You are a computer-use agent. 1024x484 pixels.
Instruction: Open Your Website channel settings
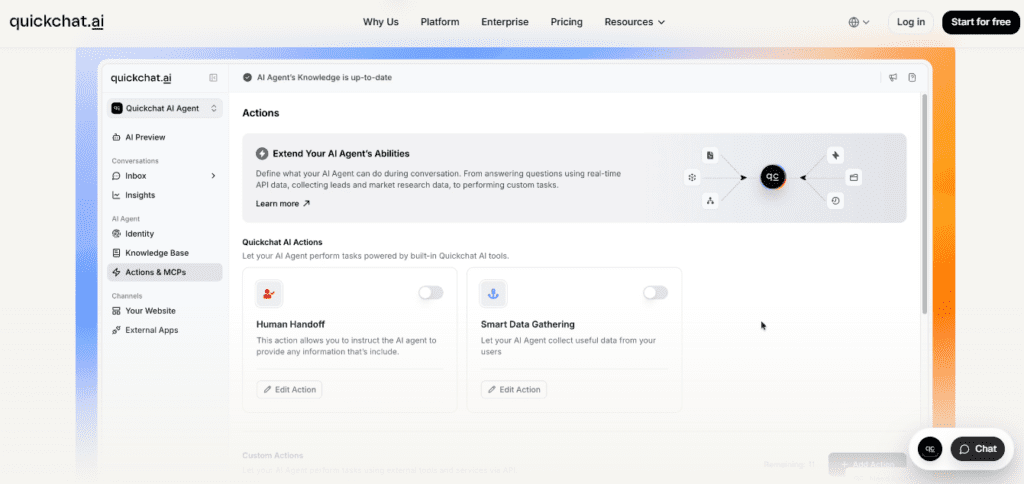tap(165, 311)
